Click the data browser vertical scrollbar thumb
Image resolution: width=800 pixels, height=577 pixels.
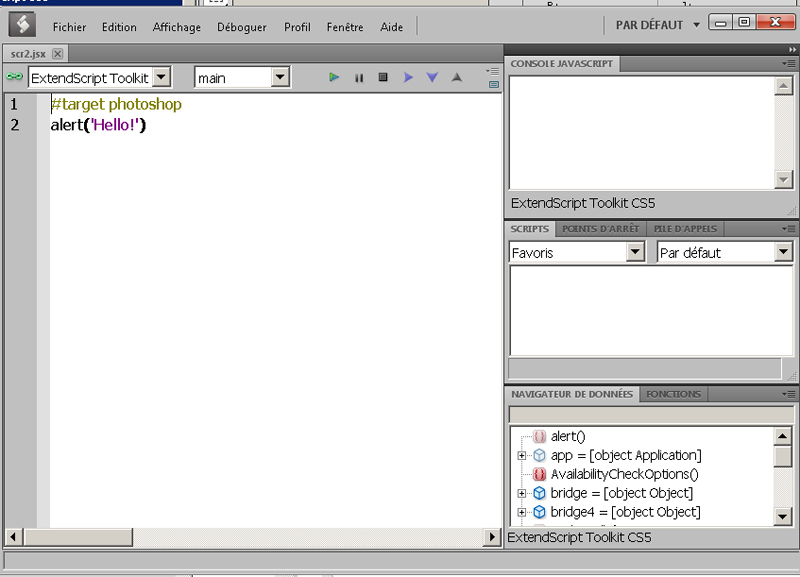[x=783, y=456]
